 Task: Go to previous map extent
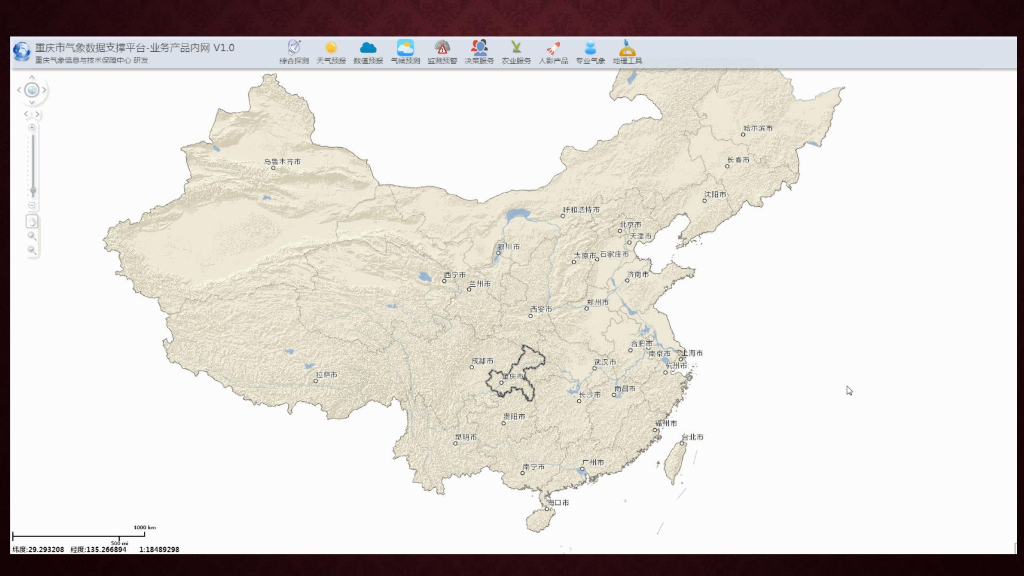(x=27, y=114)
